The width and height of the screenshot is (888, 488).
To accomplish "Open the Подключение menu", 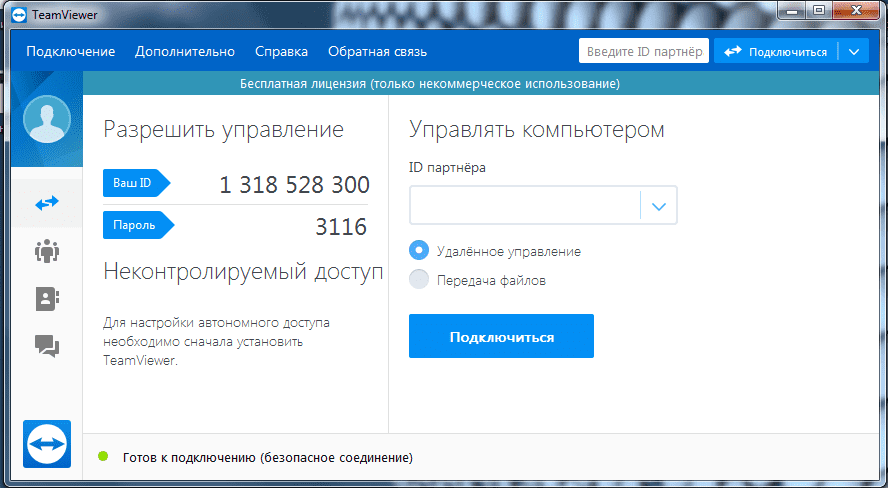I will coord(71,52).
